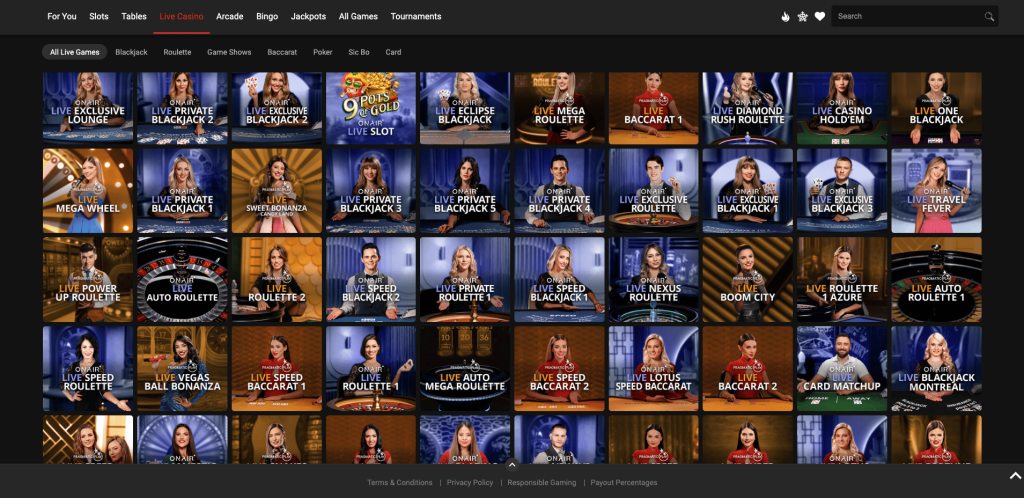Expand the footer with the chevron-up arrow
This screenshot has height=498, width=1024.
pyautogui.click(x=511, y=465)
